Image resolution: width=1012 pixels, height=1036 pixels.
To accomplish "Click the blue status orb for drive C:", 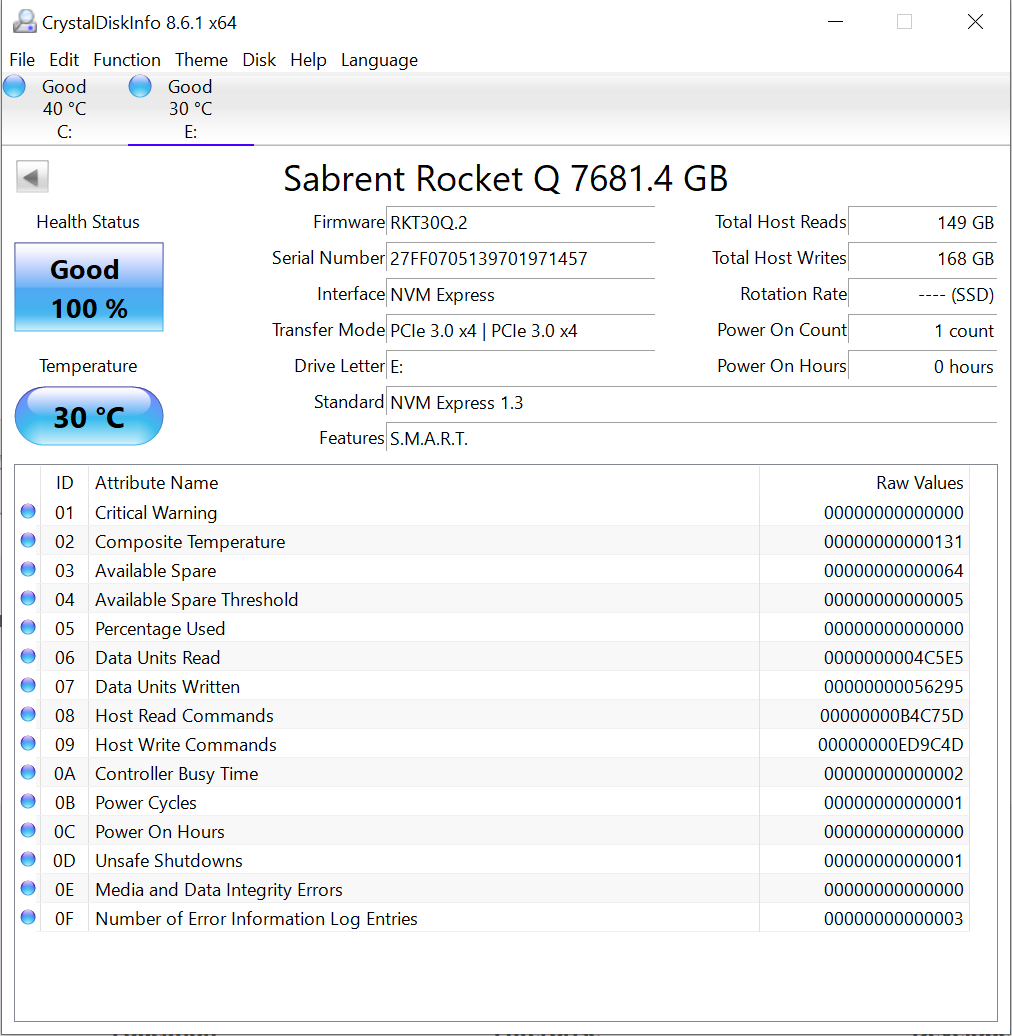I will click(x=15, y=87).
